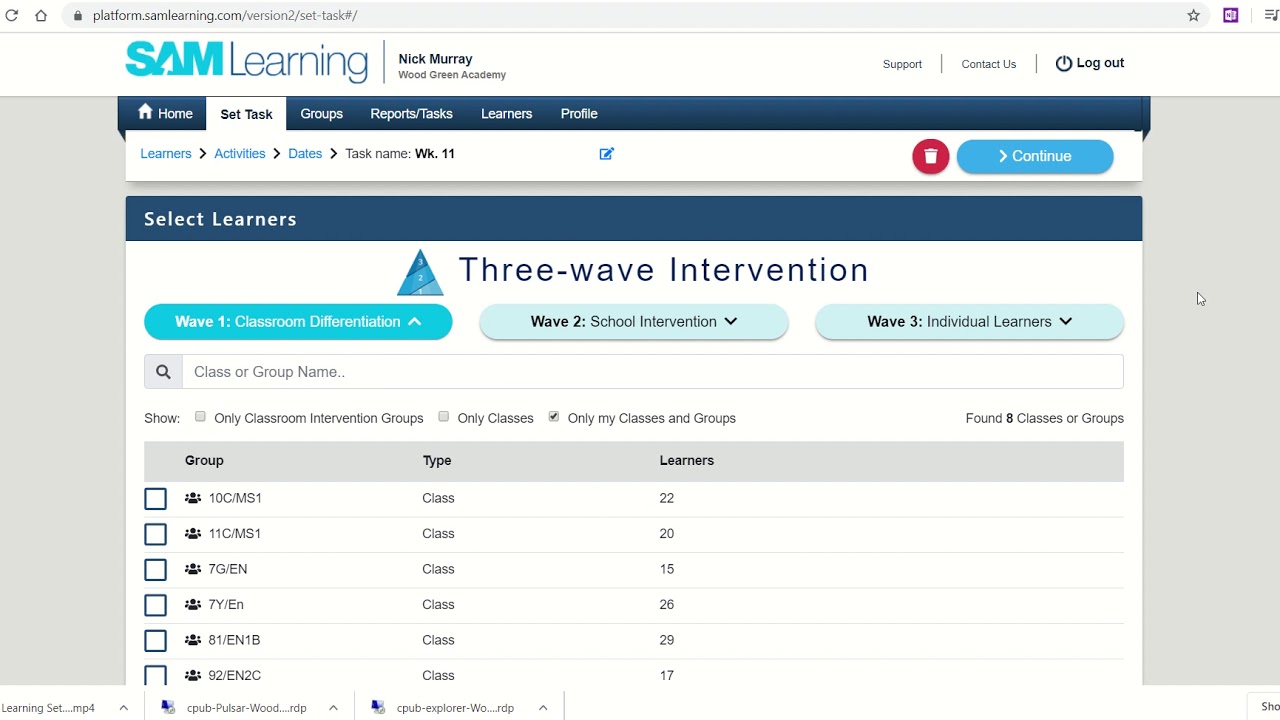Open the cpub-Pulsar-Wood rdp download file

click(x=246, y=708)
